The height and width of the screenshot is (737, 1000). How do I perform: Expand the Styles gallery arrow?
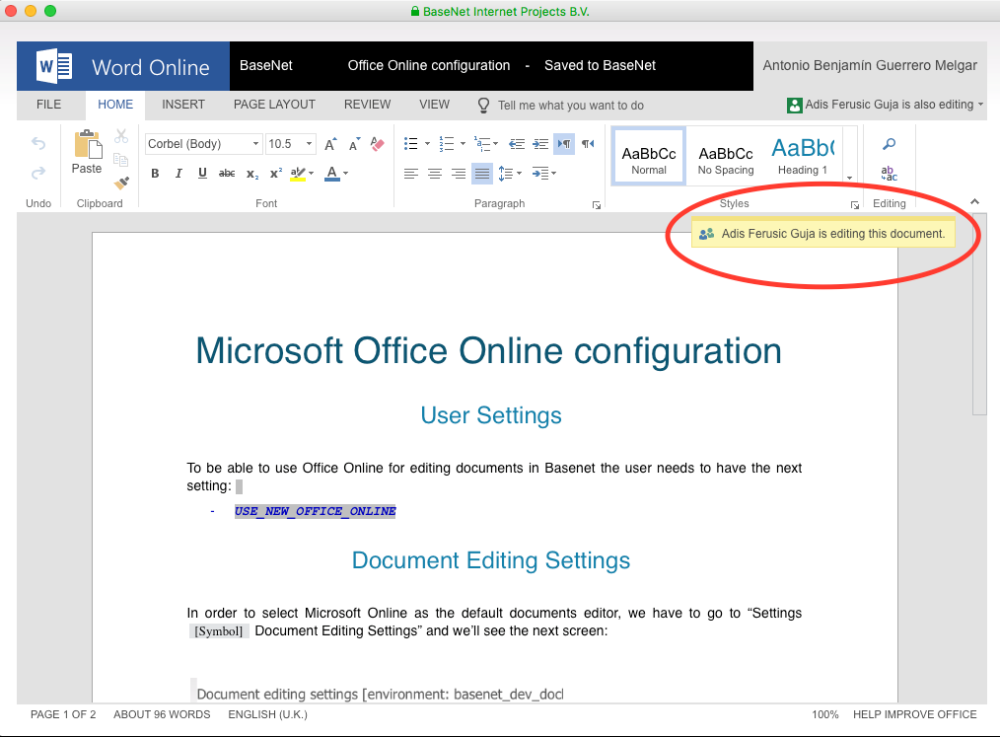coord(849,178)
